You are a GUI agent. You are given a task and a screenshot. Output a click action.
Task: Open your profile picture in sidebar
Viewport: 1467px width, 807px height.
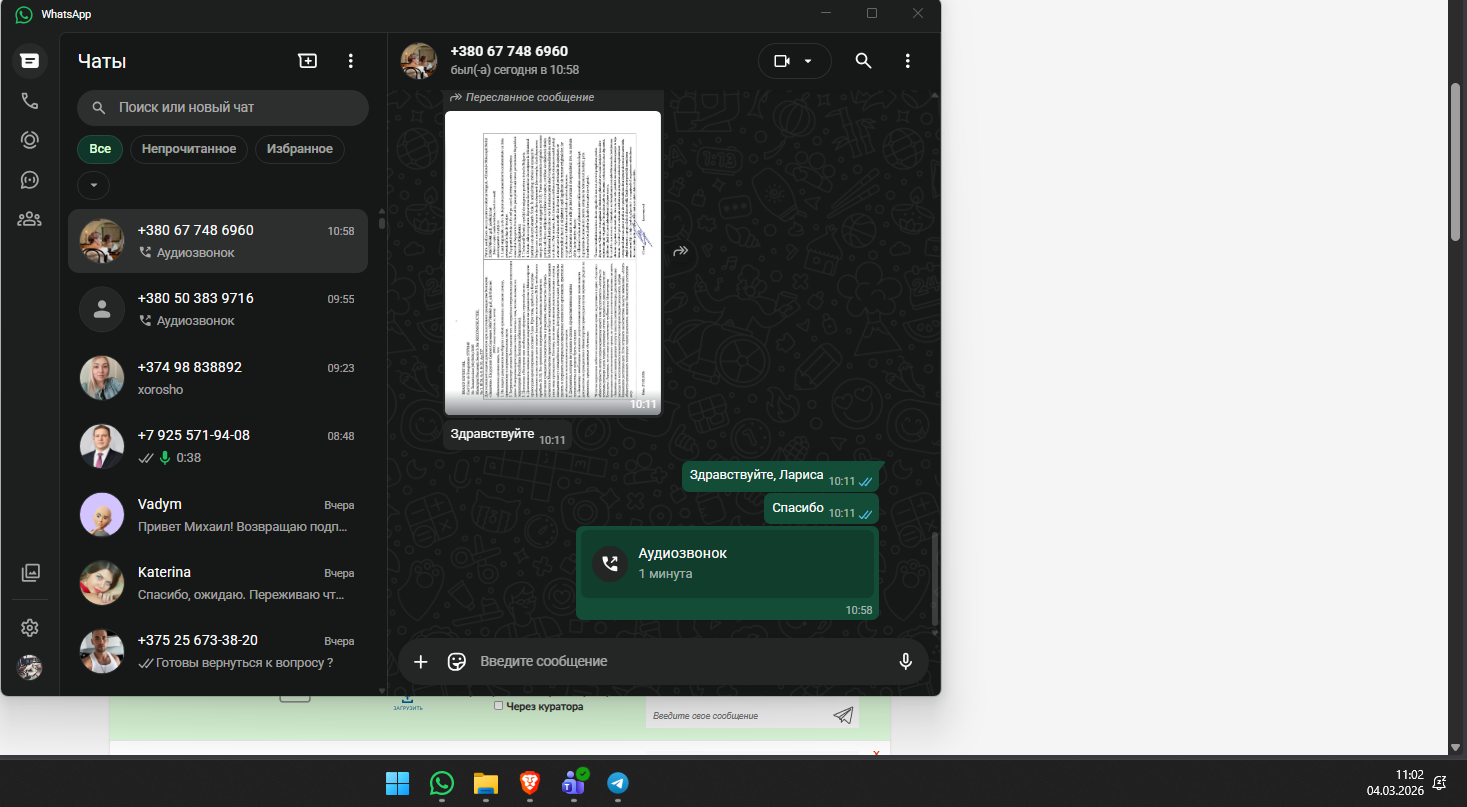click(30, 668)
